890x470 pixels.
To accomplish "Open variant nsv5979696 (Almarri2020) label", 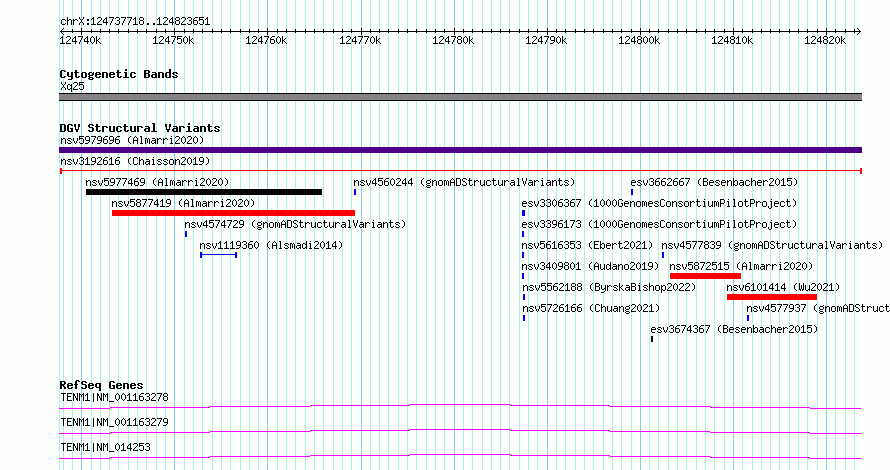I will [132, 140].
